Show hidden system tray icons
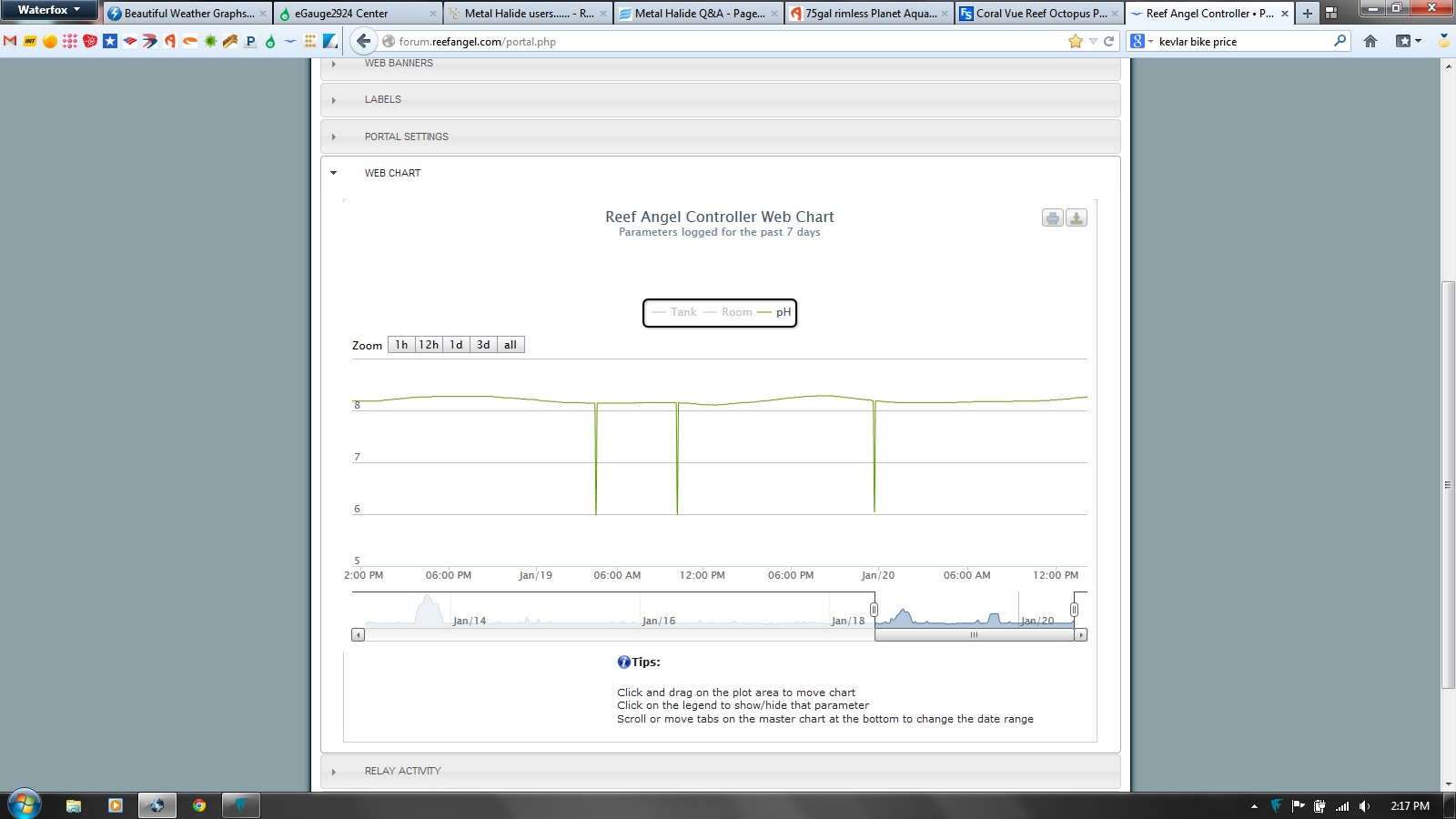Screen dimensions: 1456x819 [x=1254, y=806]
